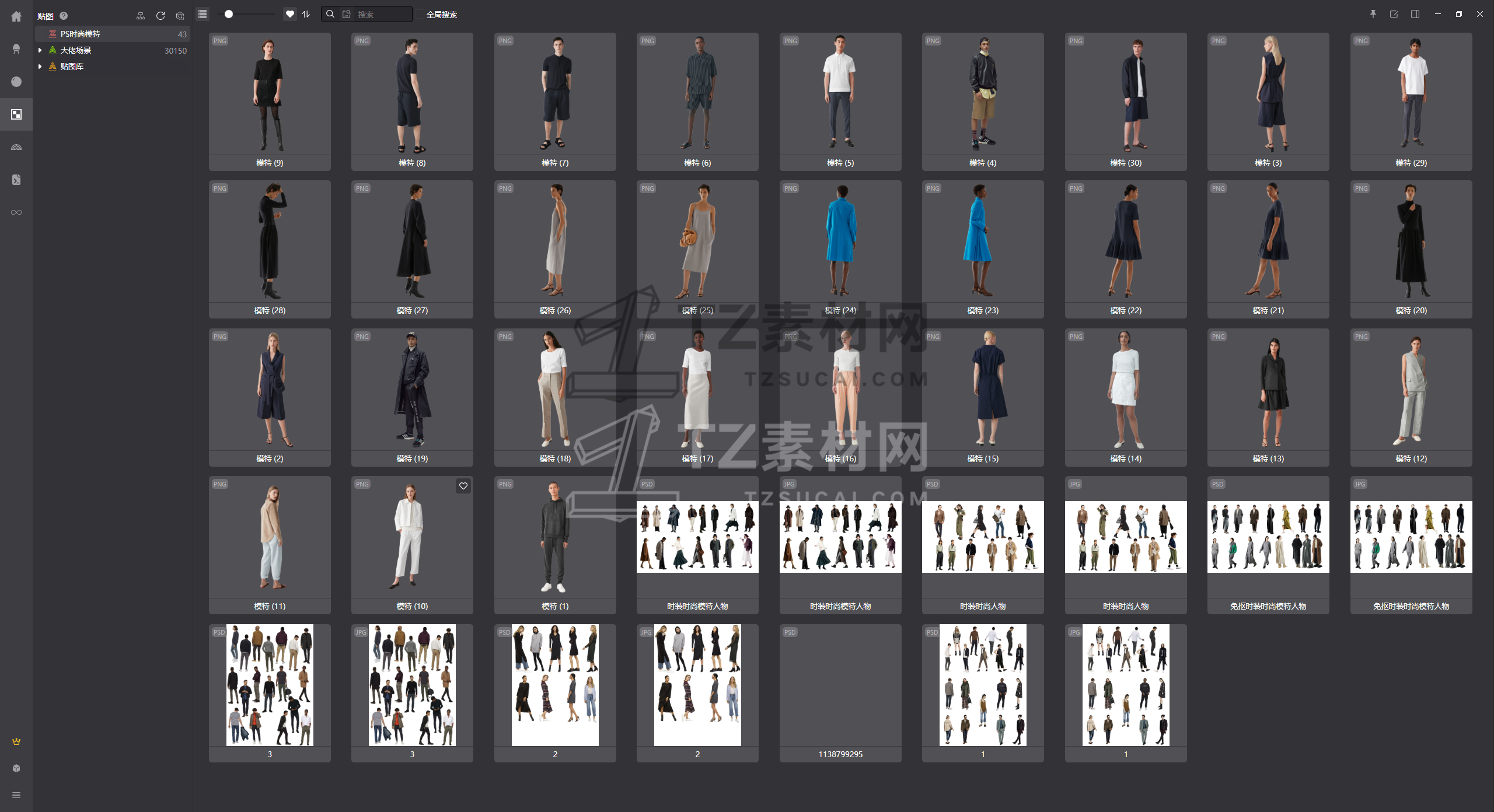The height and width of the screenshot is (812, 1494).
Task: Favorite the 模特 (10) thumbnail via its heart
Action: [463, 486]
